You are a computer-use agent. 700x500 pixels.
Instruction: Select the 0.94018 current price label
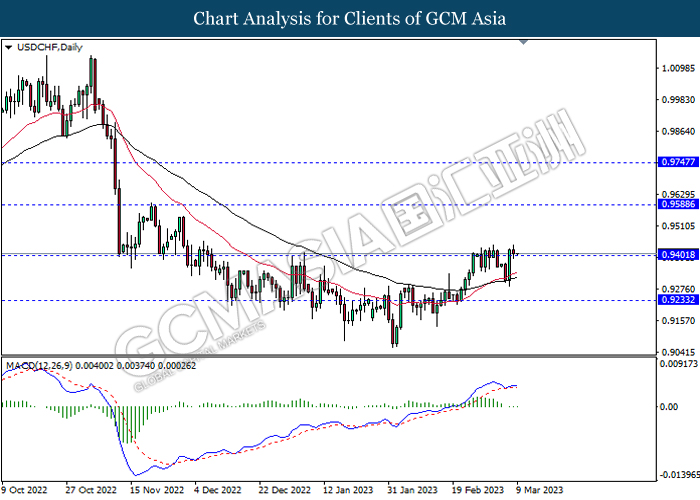pos(679,255)
